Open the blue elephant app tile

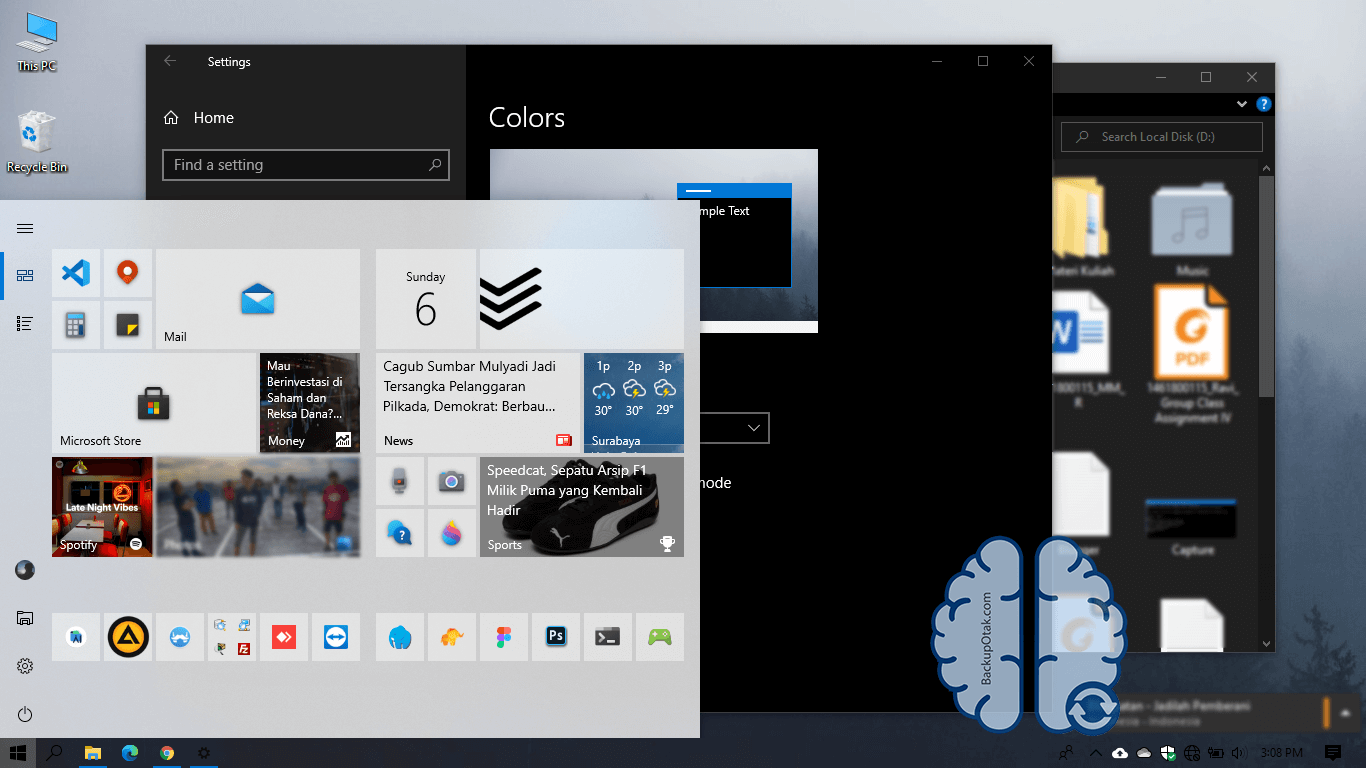tap(400, 637)
